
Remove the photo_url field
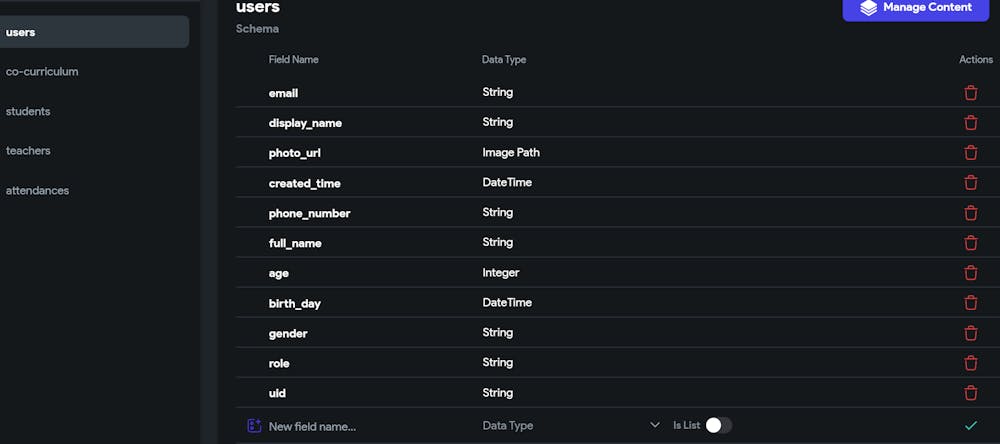tap(971, 152)
